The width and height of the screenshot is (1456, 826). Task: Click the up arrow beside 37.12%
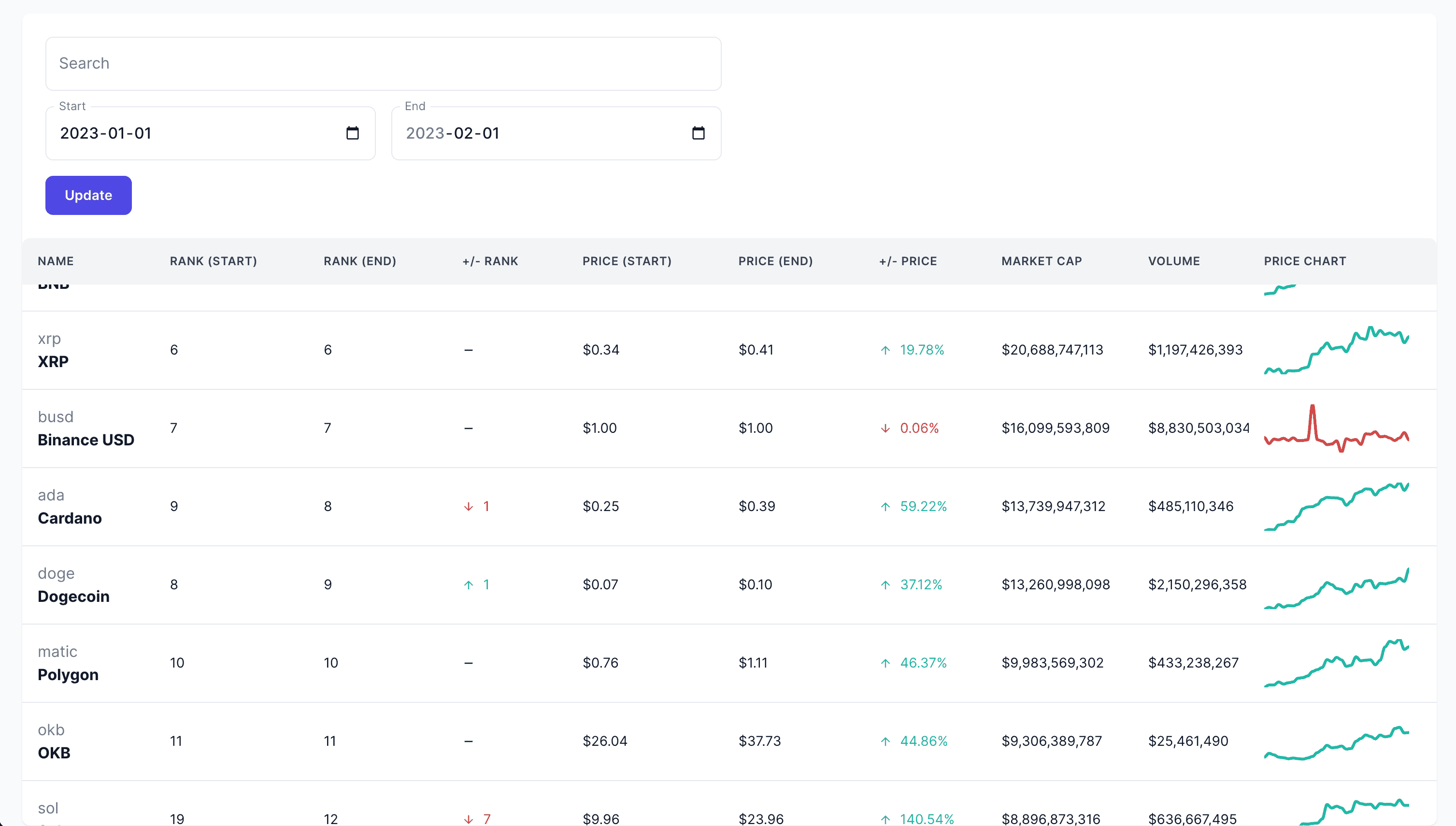pyautogui.click(x=885, y=585)
